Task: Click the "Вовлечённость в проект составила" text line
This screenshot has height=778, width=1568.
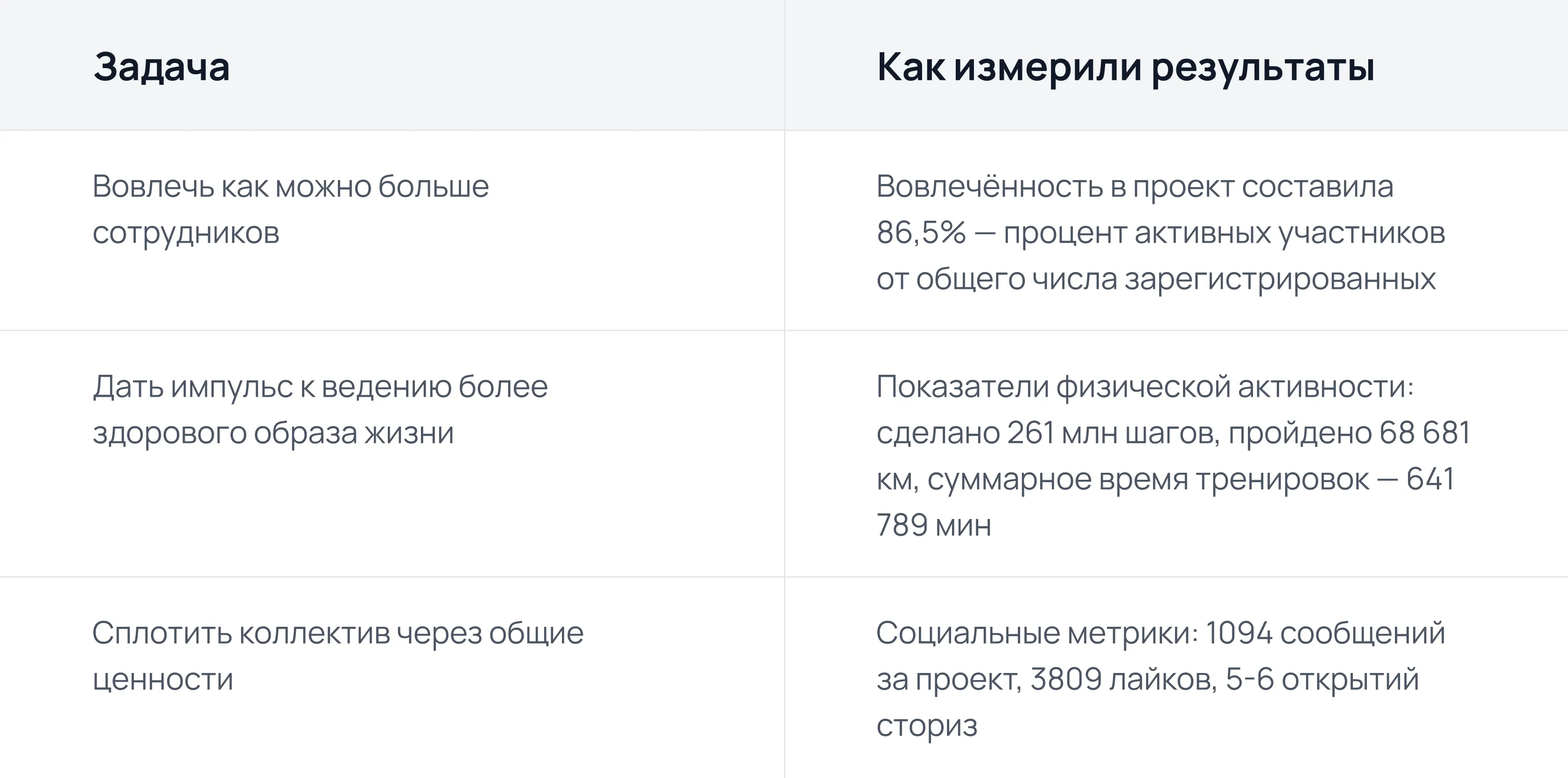Action: 1134,186
